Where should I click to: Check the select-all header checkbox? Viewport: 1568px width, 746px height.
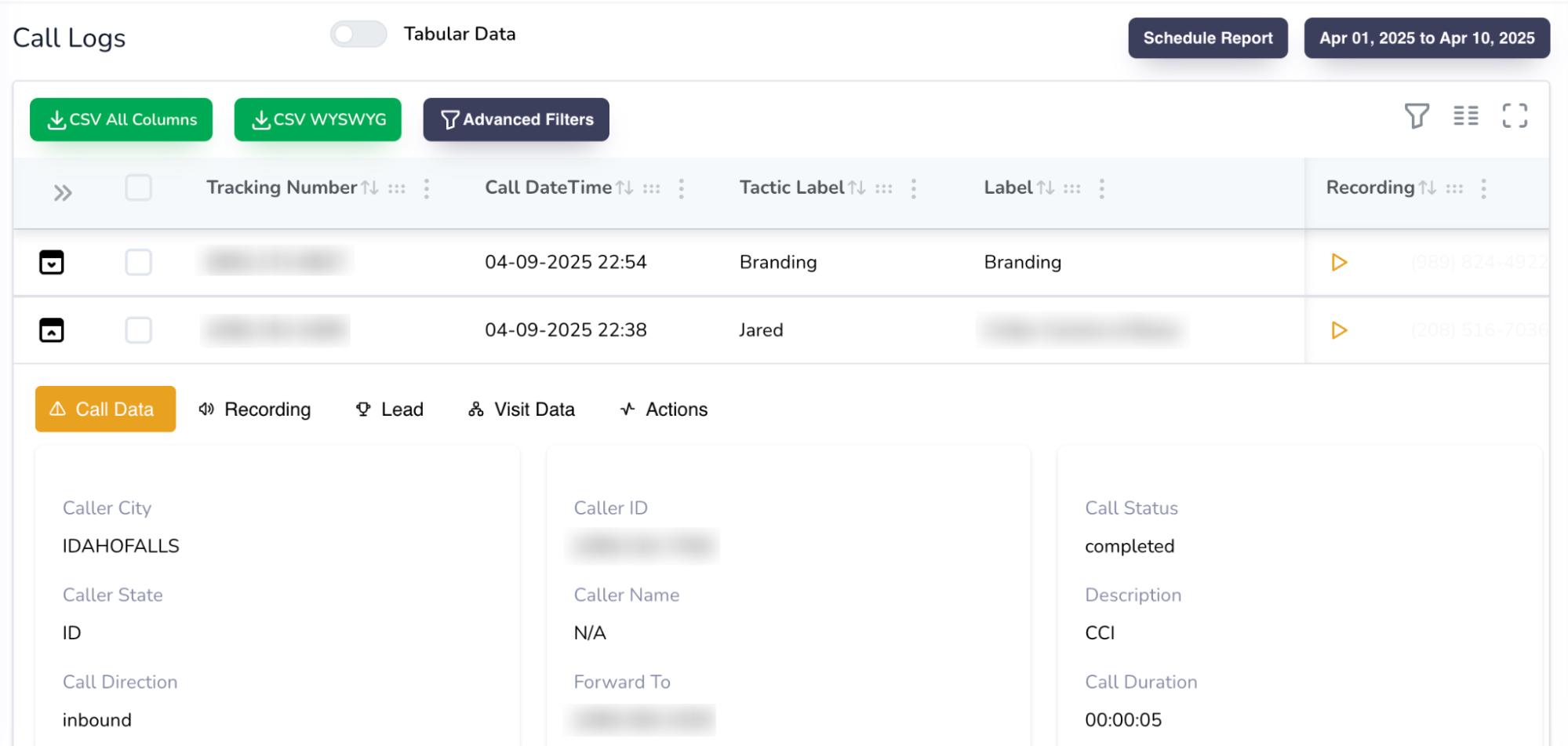point(139,188)
